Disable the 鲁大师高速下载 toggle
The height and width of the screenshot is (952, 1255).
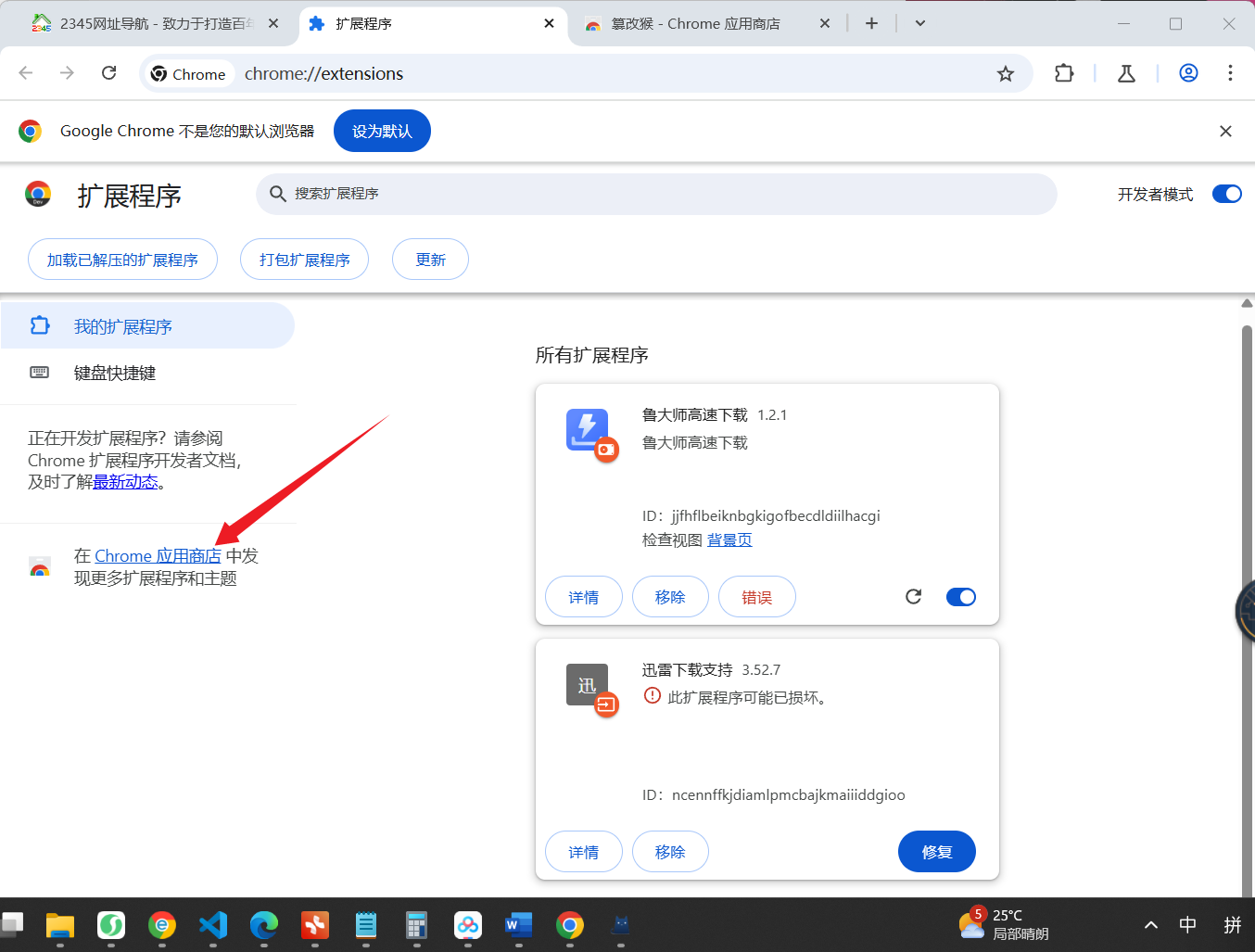click(x=961, y=597)
